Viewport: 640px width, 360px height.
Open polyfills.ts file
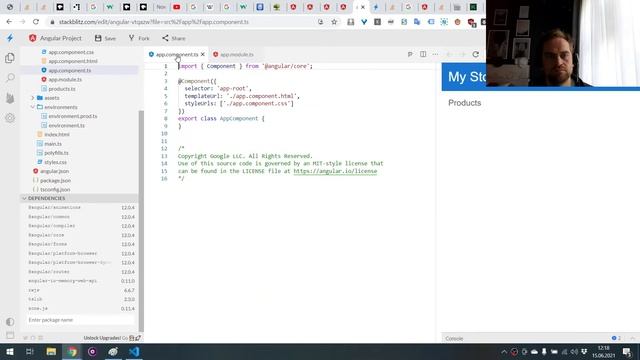pos(56,153)
